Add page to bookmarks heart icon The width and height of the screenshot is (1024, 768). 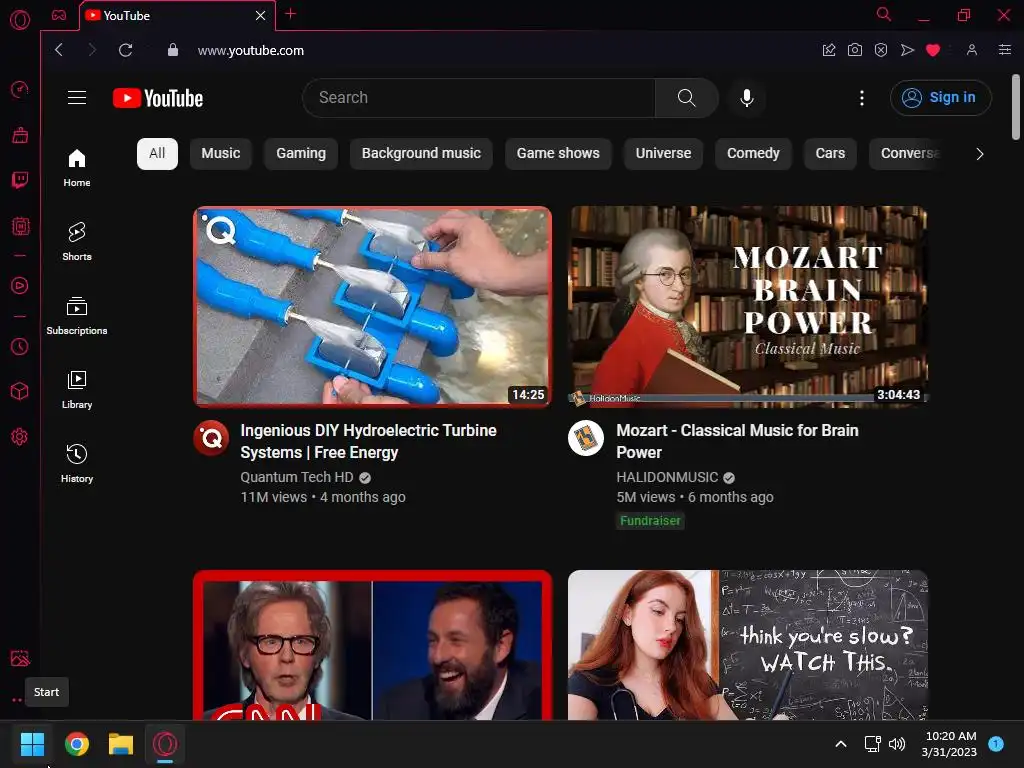pyautogui.click(x=933, y=50)
